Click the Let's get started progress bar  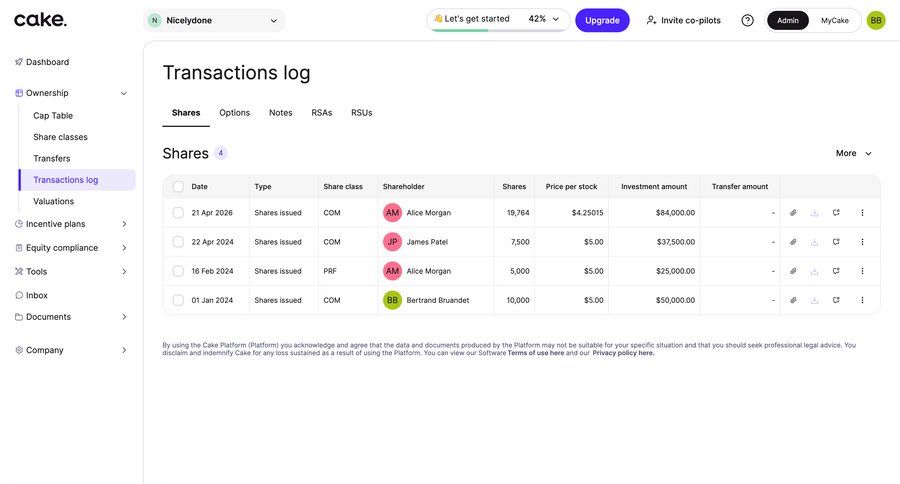click(498, 20)
